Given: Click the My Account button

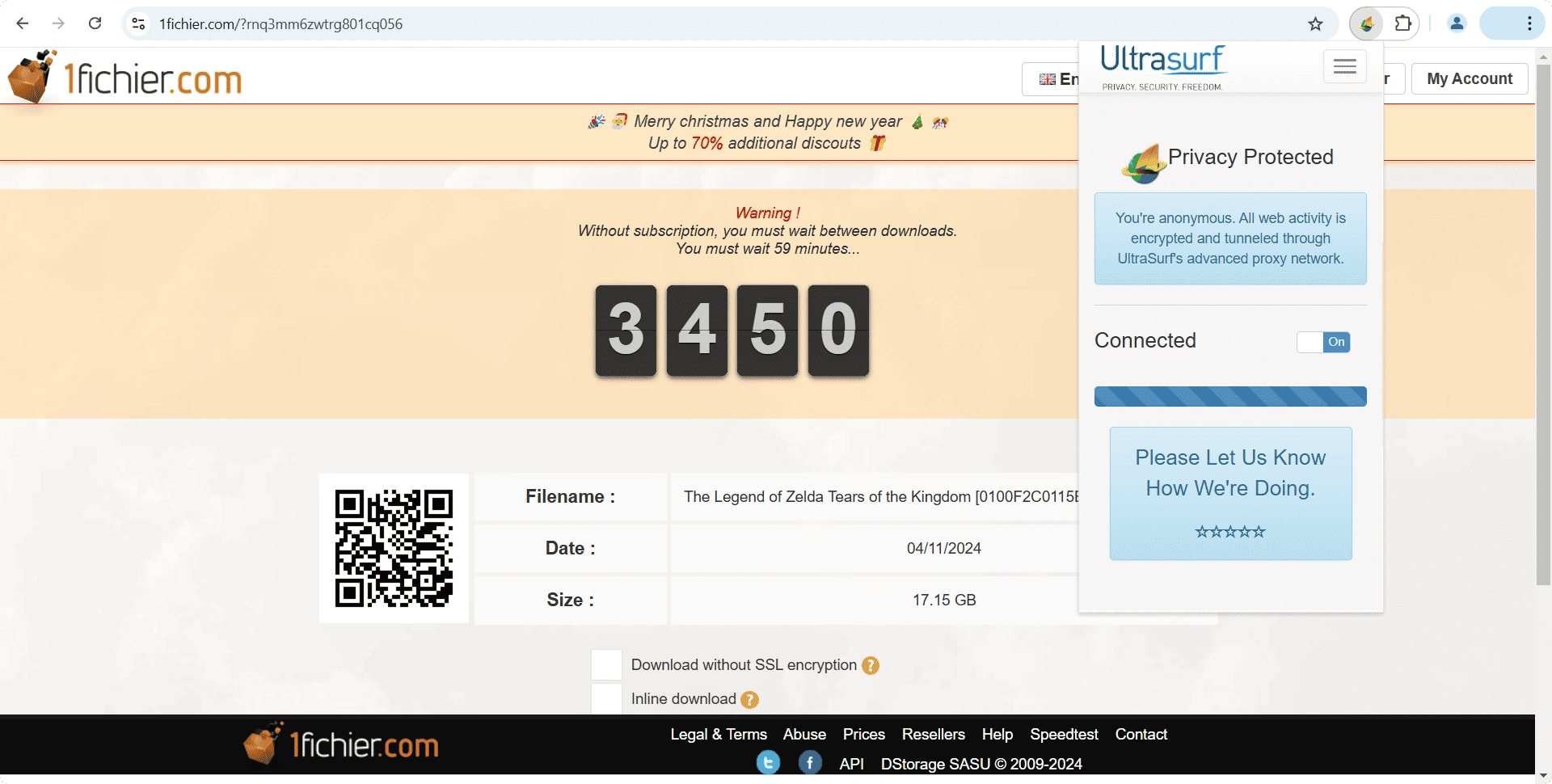Looking at the screenshot, I should (1470, 79).
